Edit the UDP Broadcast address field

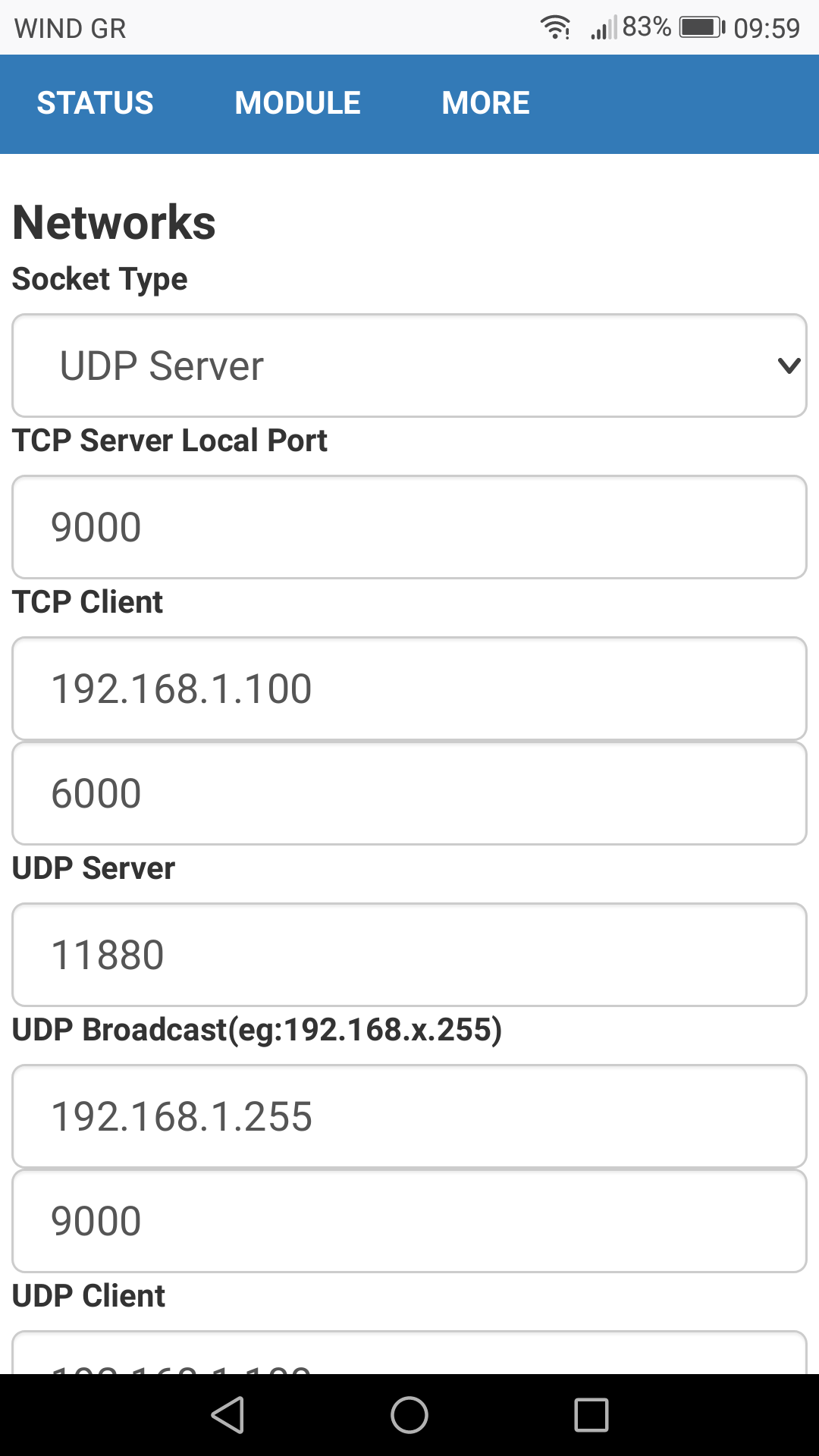point(409,1116)
